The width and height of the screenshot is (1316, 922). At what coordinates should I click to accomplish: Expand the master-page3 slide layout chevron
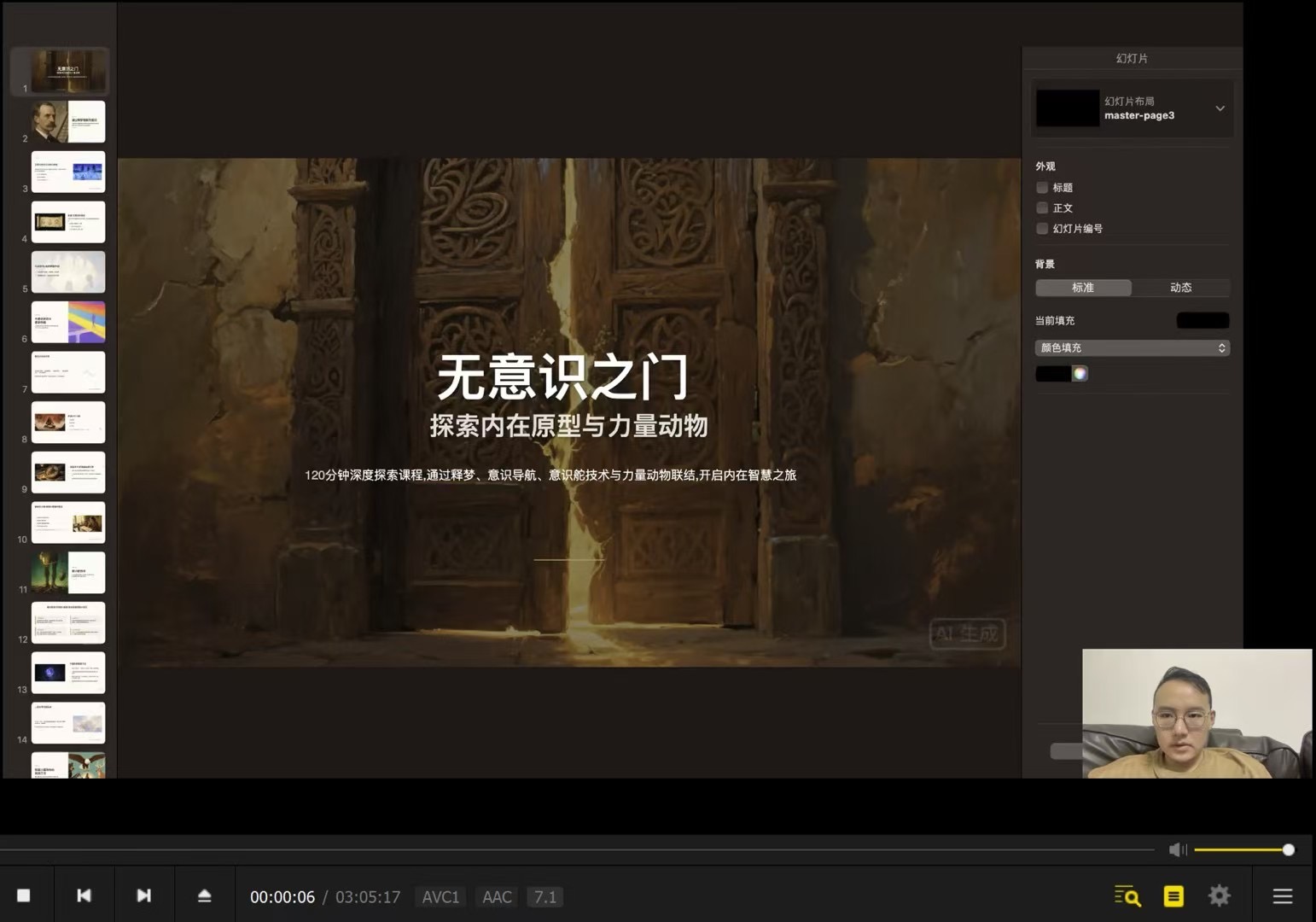pos(1220,108)
